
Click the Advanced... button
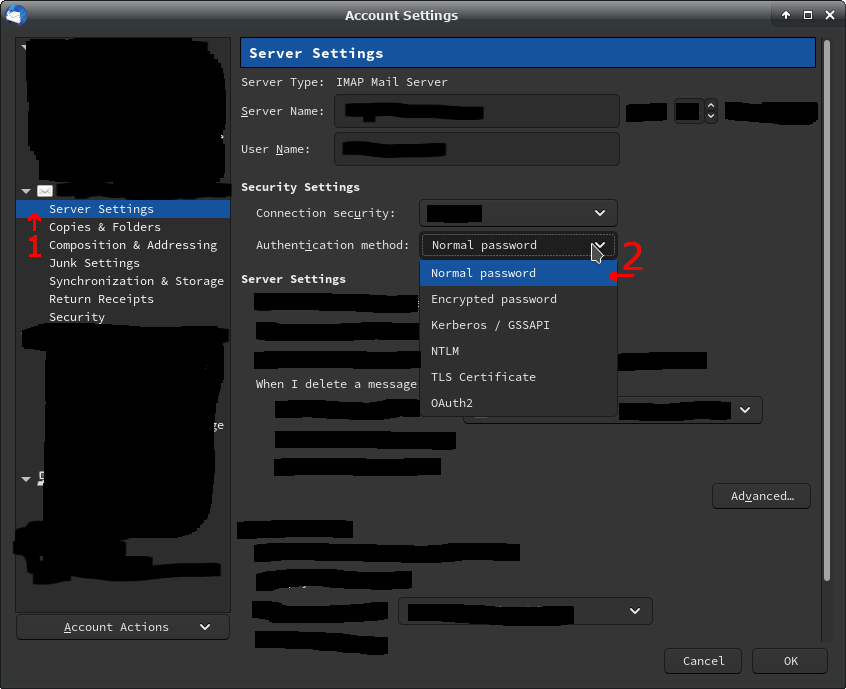point(761,496)
